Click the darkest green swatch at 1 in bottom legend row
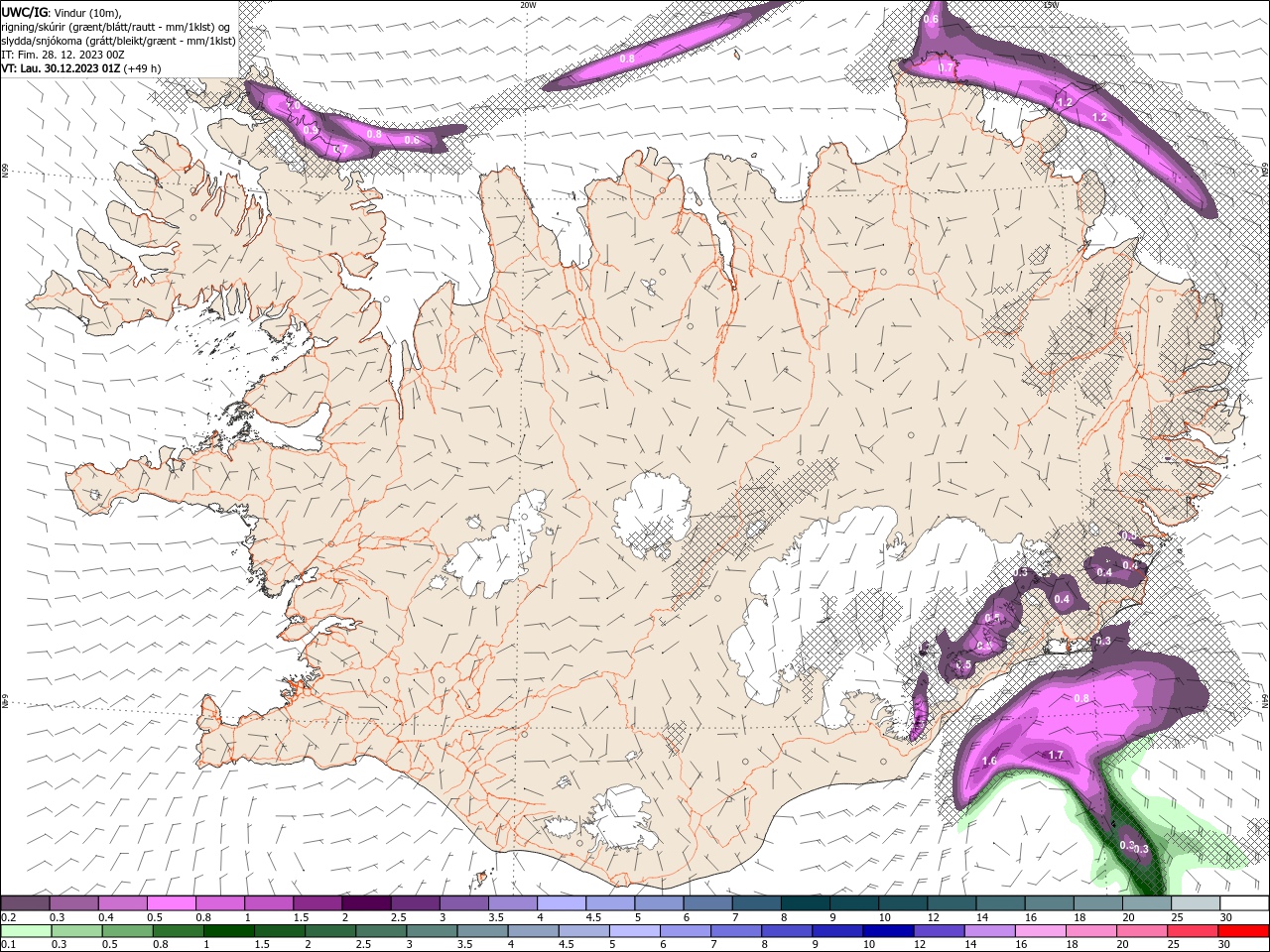Screen dimensions: 1270x952 (228, 931)
